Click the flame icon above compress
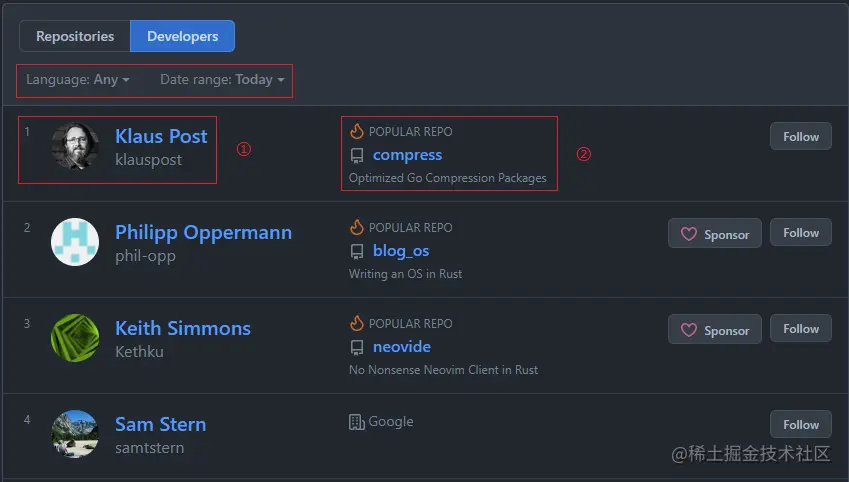The image size is (849, 482). pyautogui.click(x=357, y=131)
